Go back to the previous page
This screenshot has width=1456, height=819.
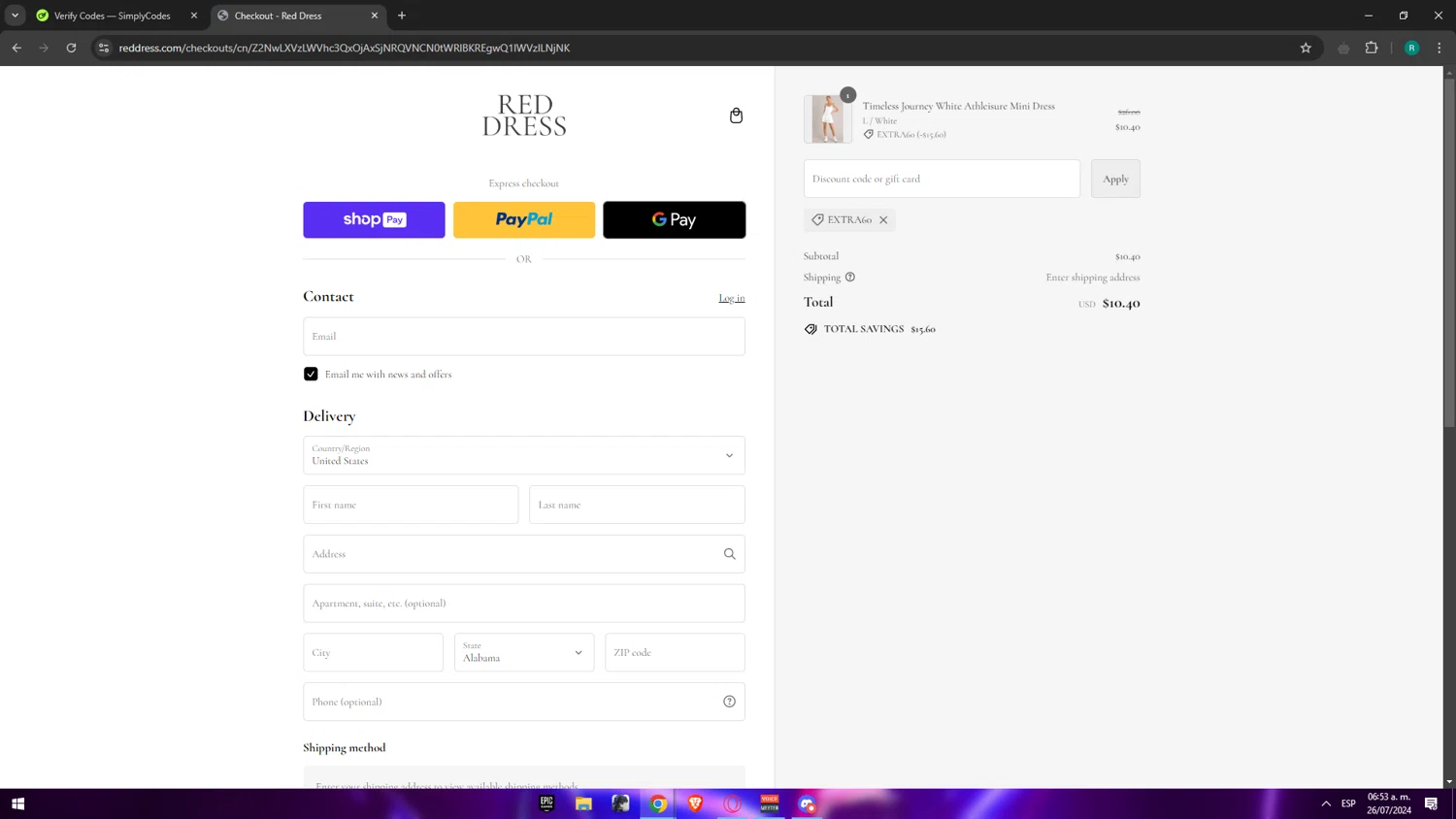click(17, 48)
